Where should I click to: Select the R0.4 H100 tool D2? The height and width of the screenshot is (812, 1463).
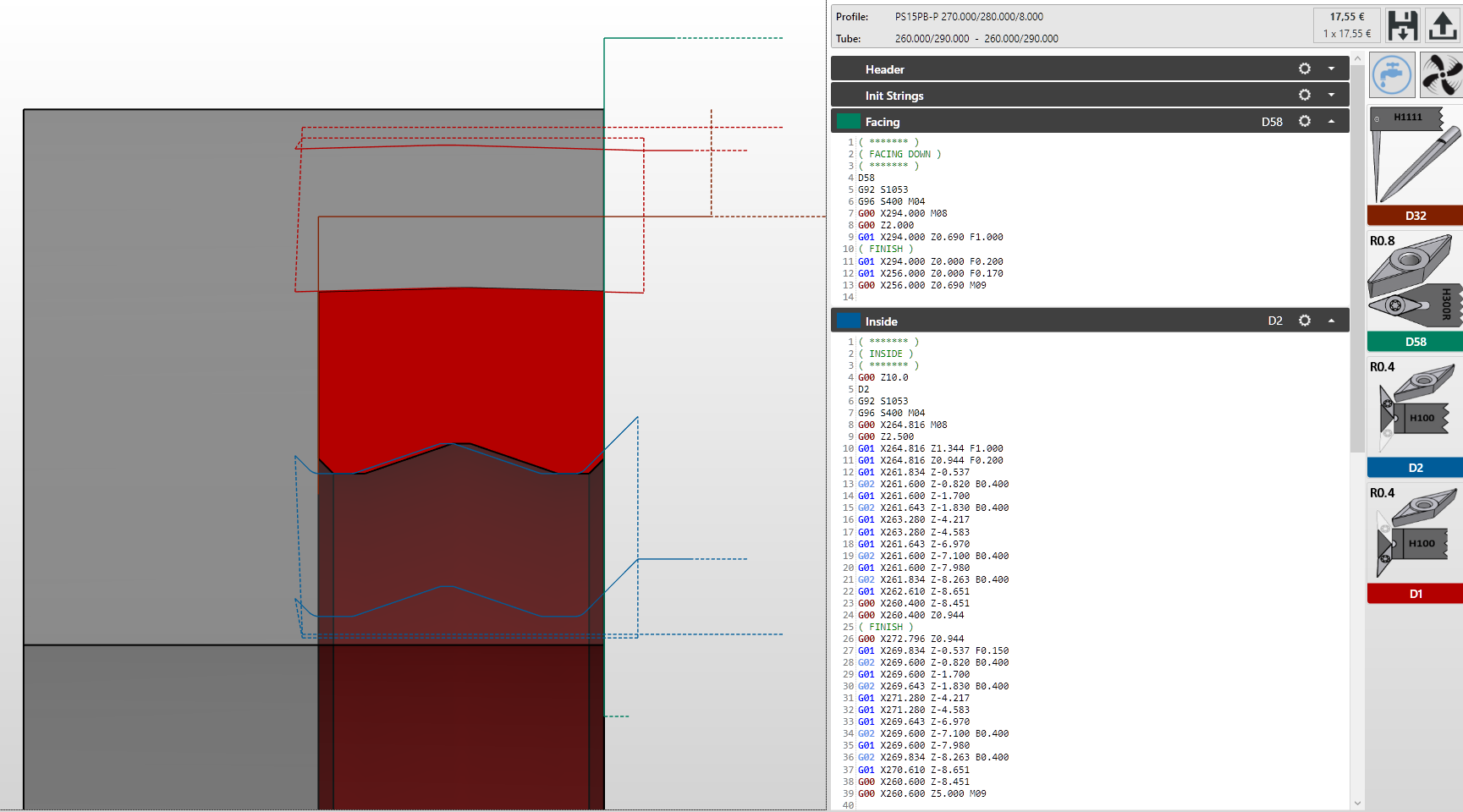pyautogui.click(x=1415, y=409)
